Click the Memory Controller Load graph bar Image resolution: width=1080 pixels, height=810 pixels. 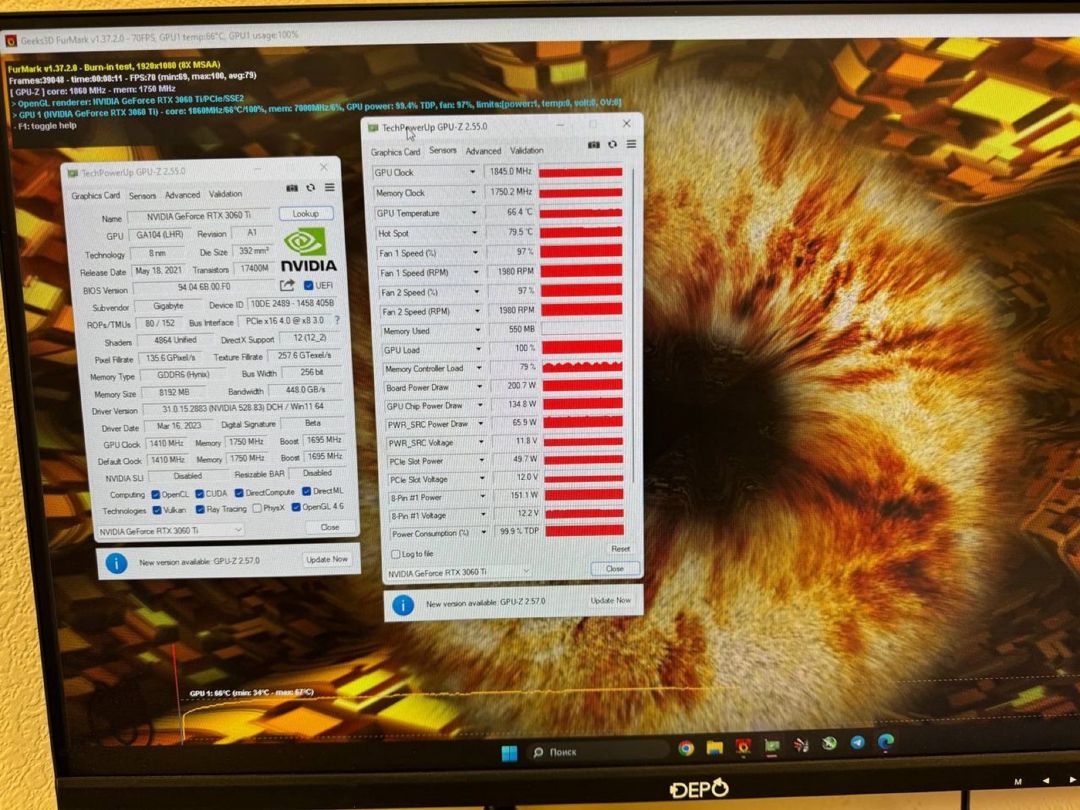[x=582, y=366]
